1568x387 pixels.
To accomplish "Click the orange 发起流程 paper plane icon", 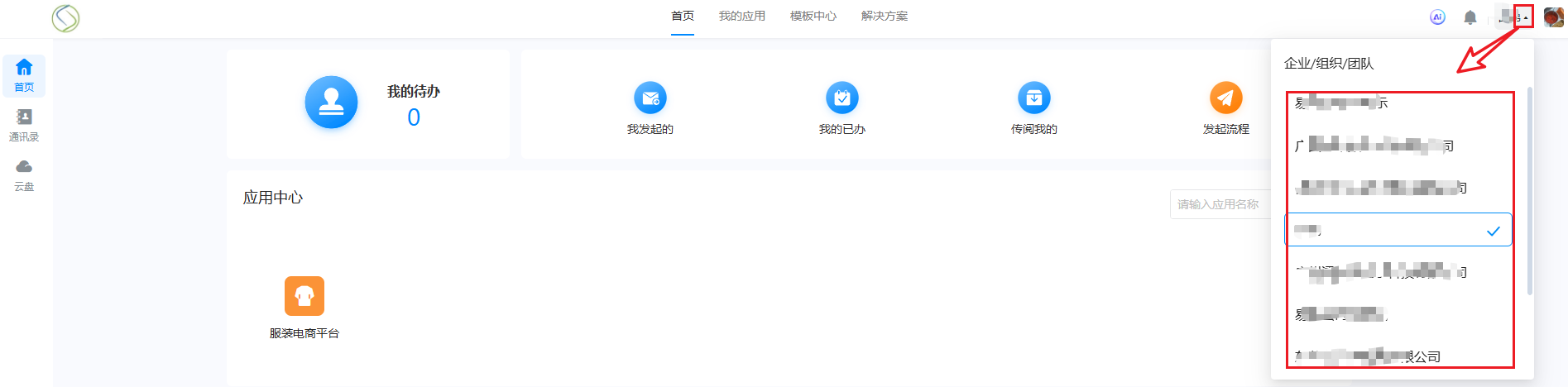I will click(x=1225, y=98).
